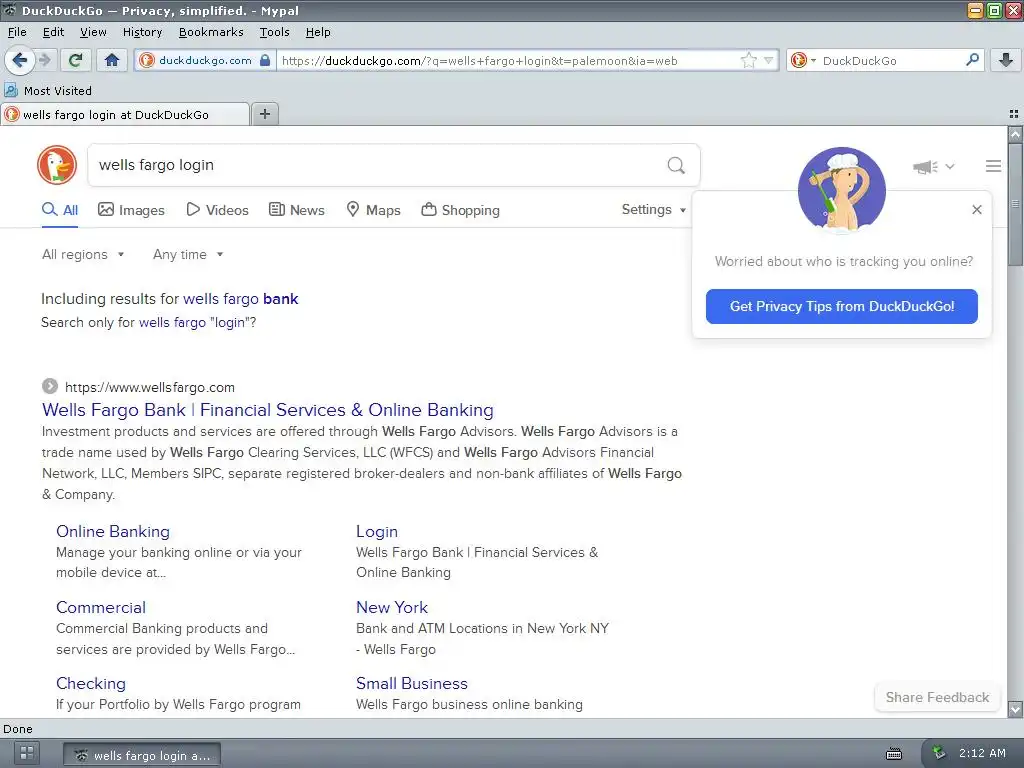Switch to Shopping results

coord(460,210)
